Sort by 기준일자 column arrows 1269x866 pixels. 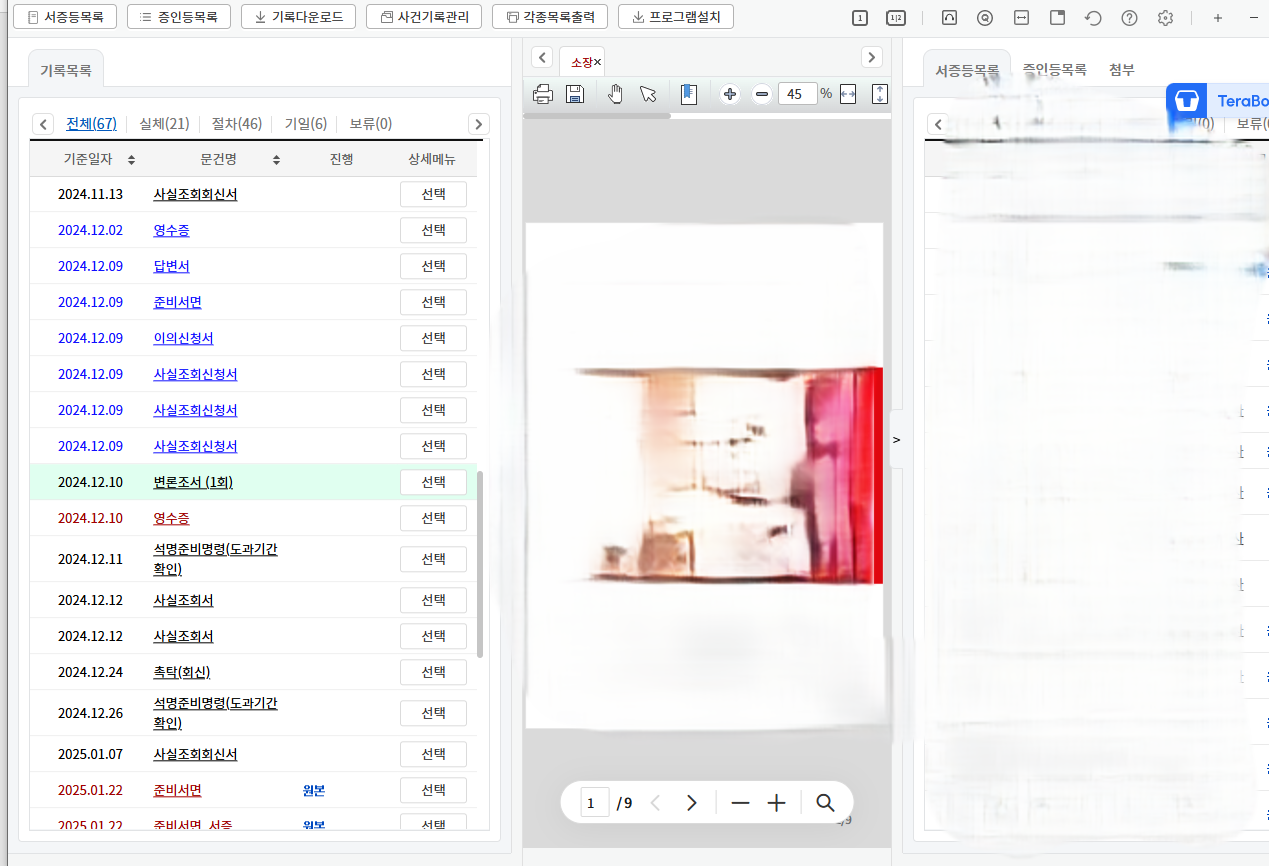pos(131,160)
